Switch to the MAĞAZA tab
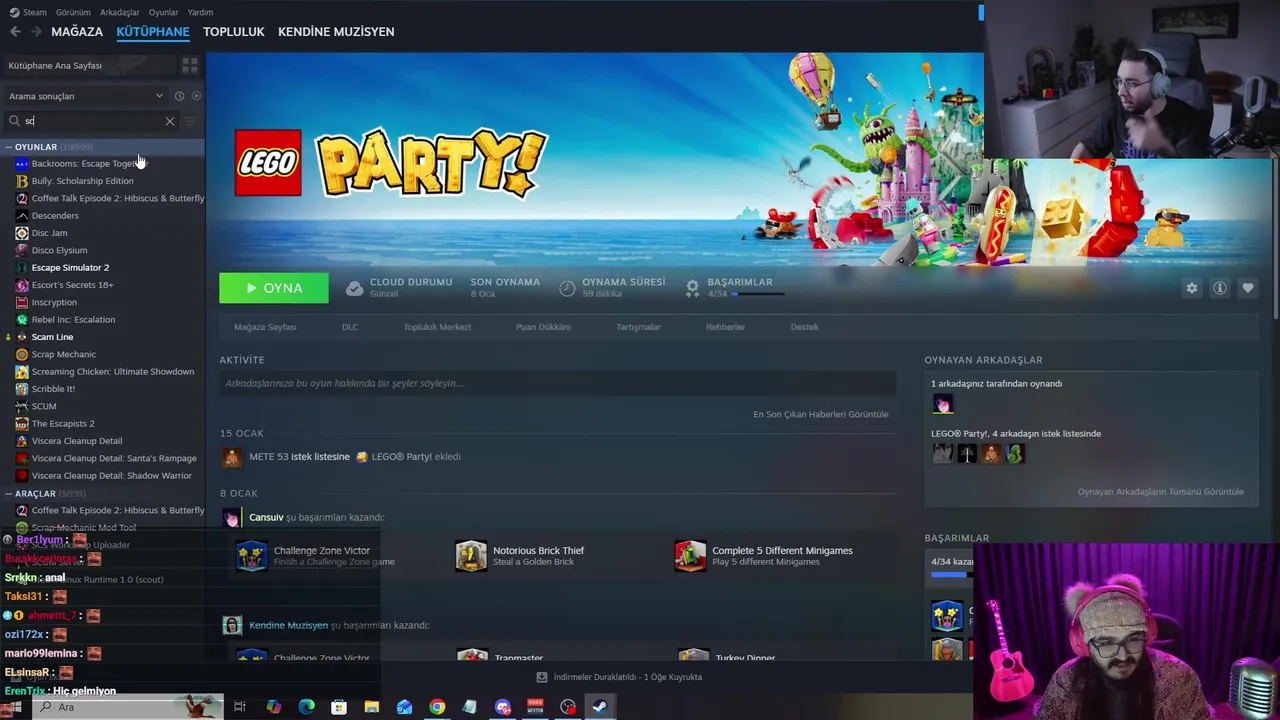Viewport: 1280px width, 720px height. pyautogui.click(x=77, y=32)
